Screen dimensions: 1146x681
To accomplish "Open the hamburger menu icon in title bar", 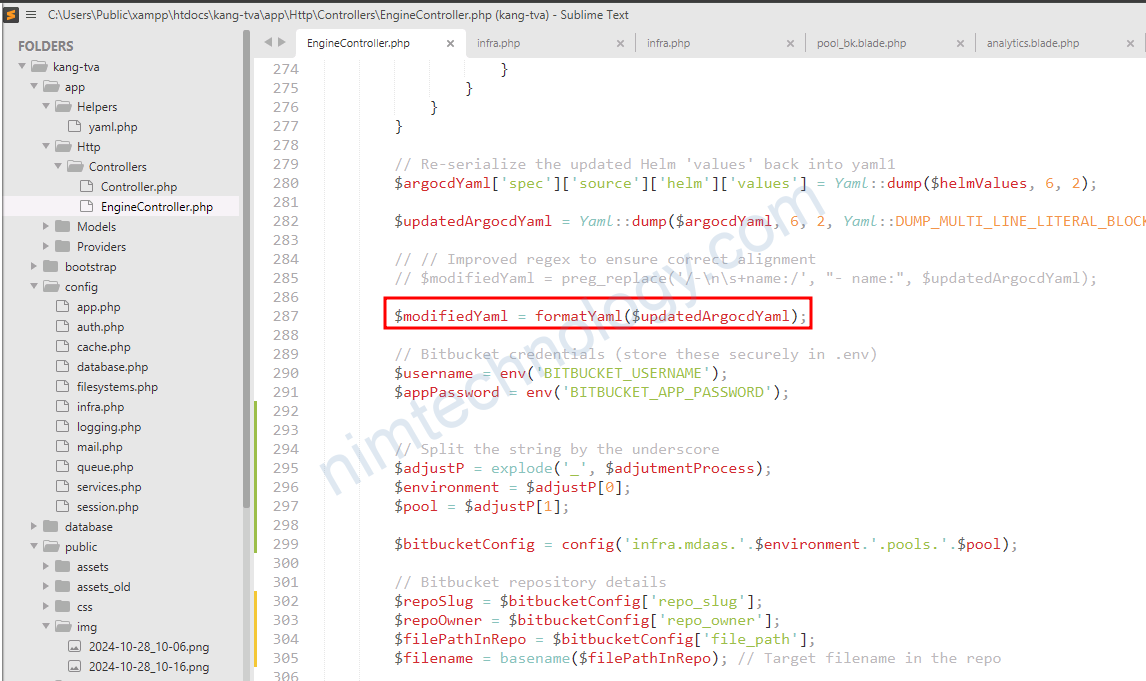I will click(31, 15).
